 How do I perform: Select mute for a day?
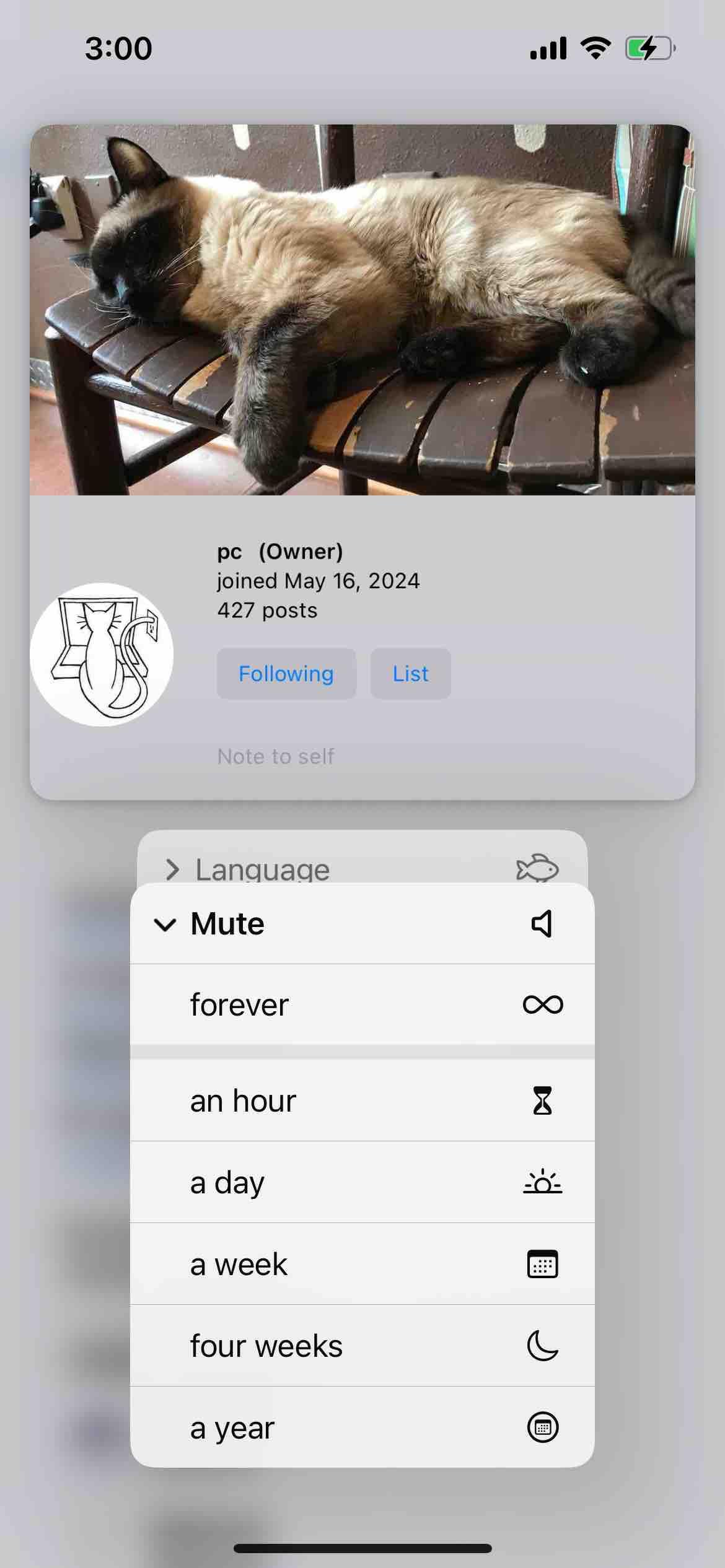coord(362,1182)
